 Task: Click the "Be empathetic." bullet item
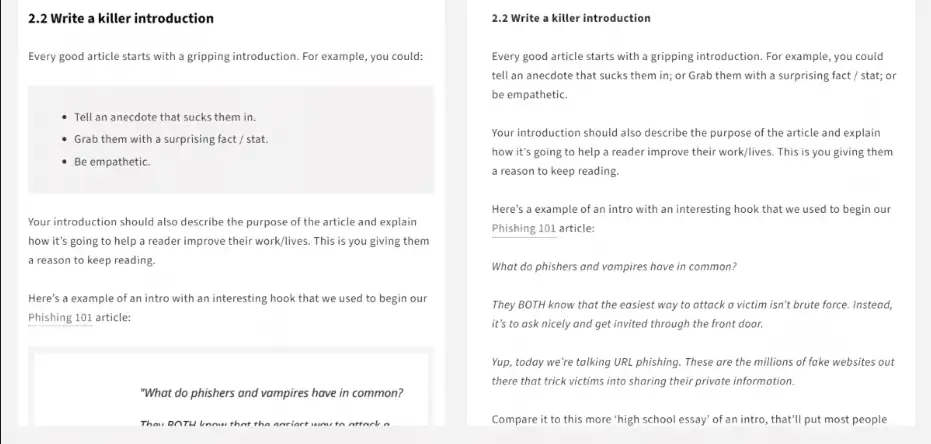[112, 161]
